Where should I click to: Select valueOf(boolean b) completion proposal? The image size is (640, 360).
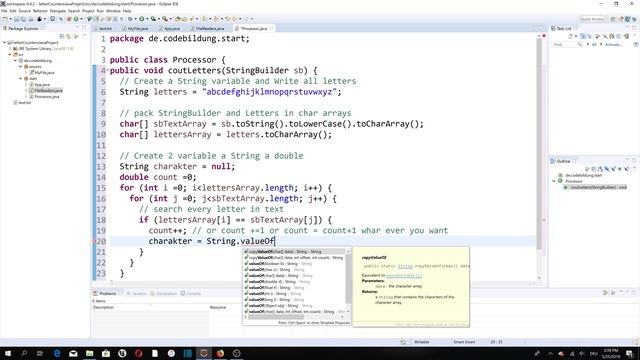pyautogui.click(x=294, y=264)
